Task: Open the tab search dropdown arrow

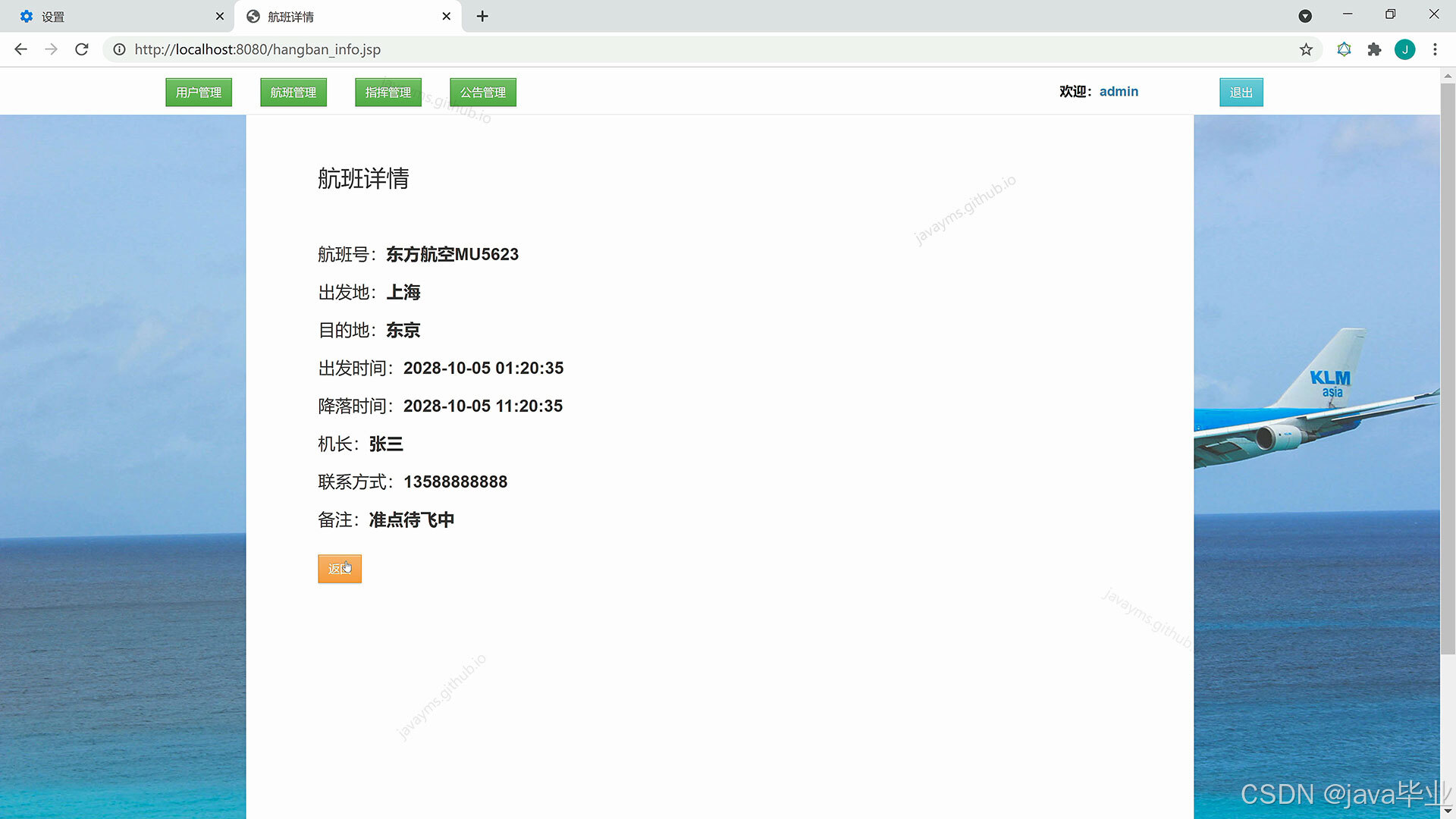Action: tap(1305, 16)
